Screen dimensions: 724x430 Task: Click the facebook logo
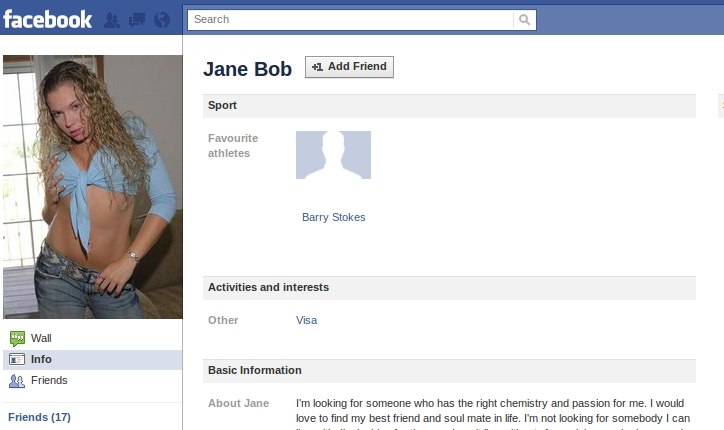48,20
